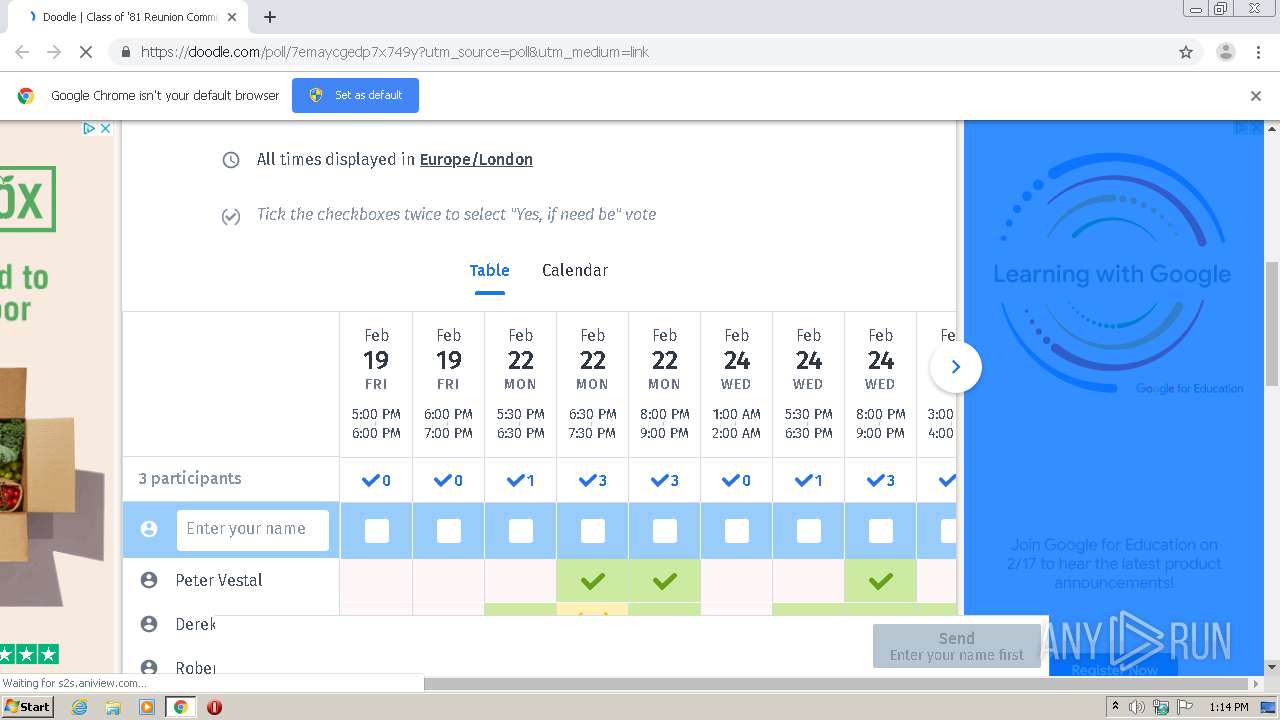
Task: Tick checkbox for Feb 22 6:30 PM
Action: pos(593,531)
